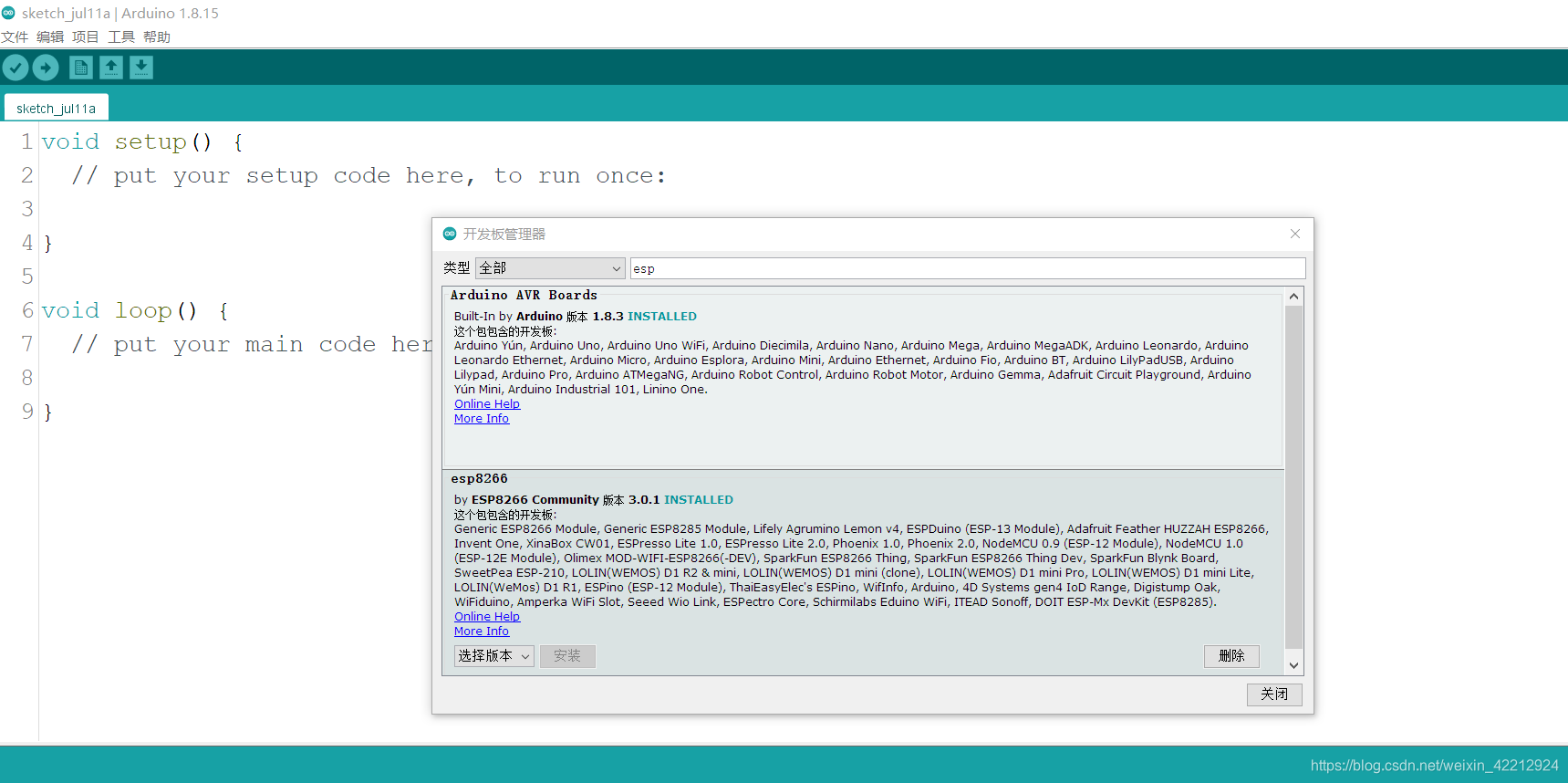Click the Verify (checkmark) toolbar icon
The height and width of the screenshot is (783, 1568).
click(x=16, y=68)
